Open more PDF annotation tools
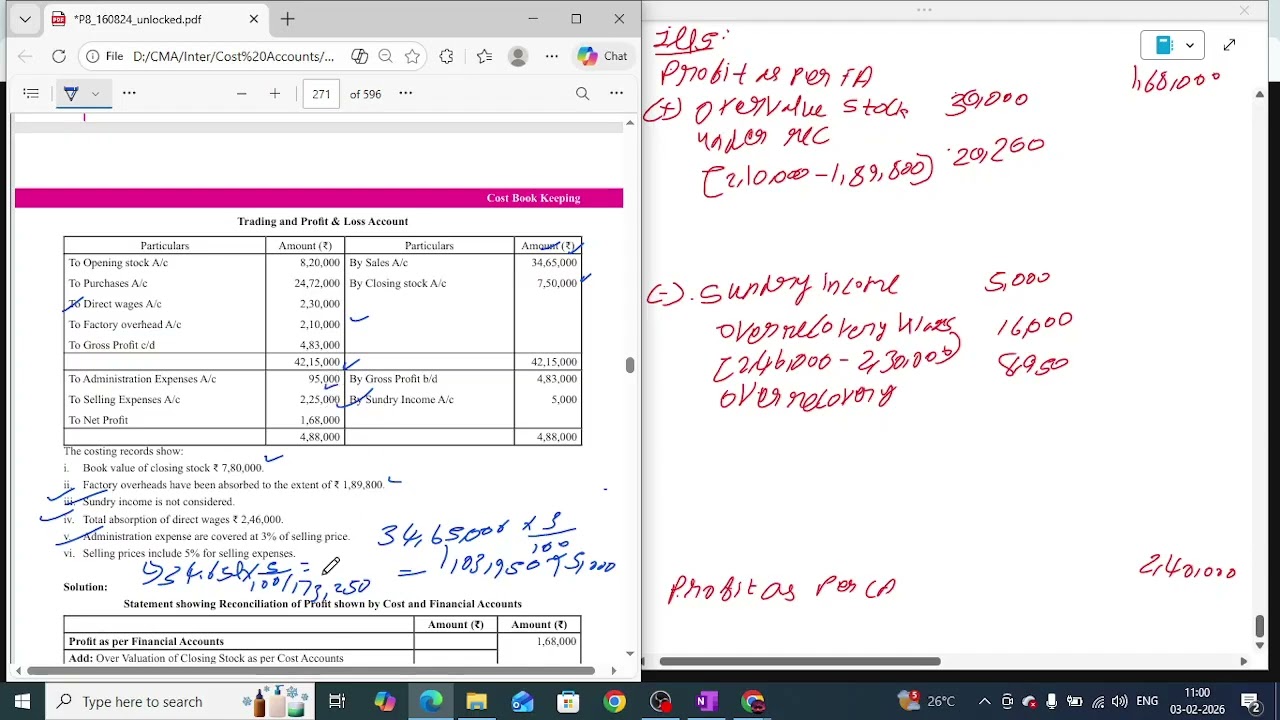The width and height of the screenshot is (1280, 720). 129,93
